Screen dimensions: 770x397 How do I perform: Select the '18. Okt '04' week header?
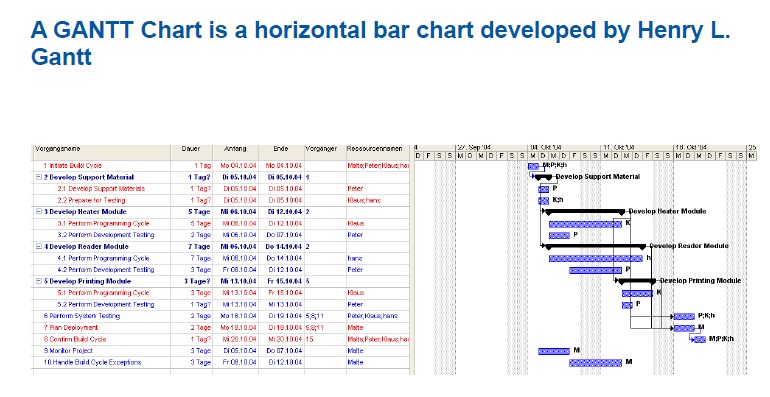point(710,148)
